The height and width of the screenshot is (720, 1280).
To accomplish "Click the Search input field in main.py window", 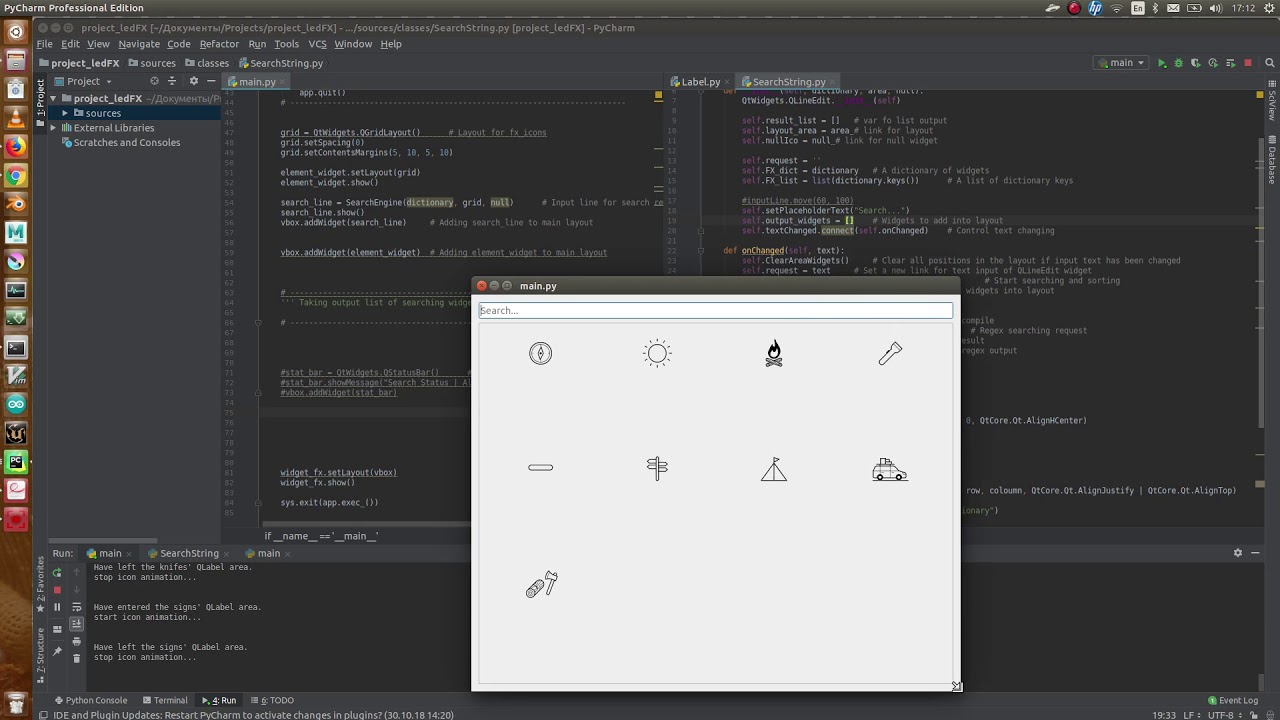I will pyautogui.click(x=715, y=311).
